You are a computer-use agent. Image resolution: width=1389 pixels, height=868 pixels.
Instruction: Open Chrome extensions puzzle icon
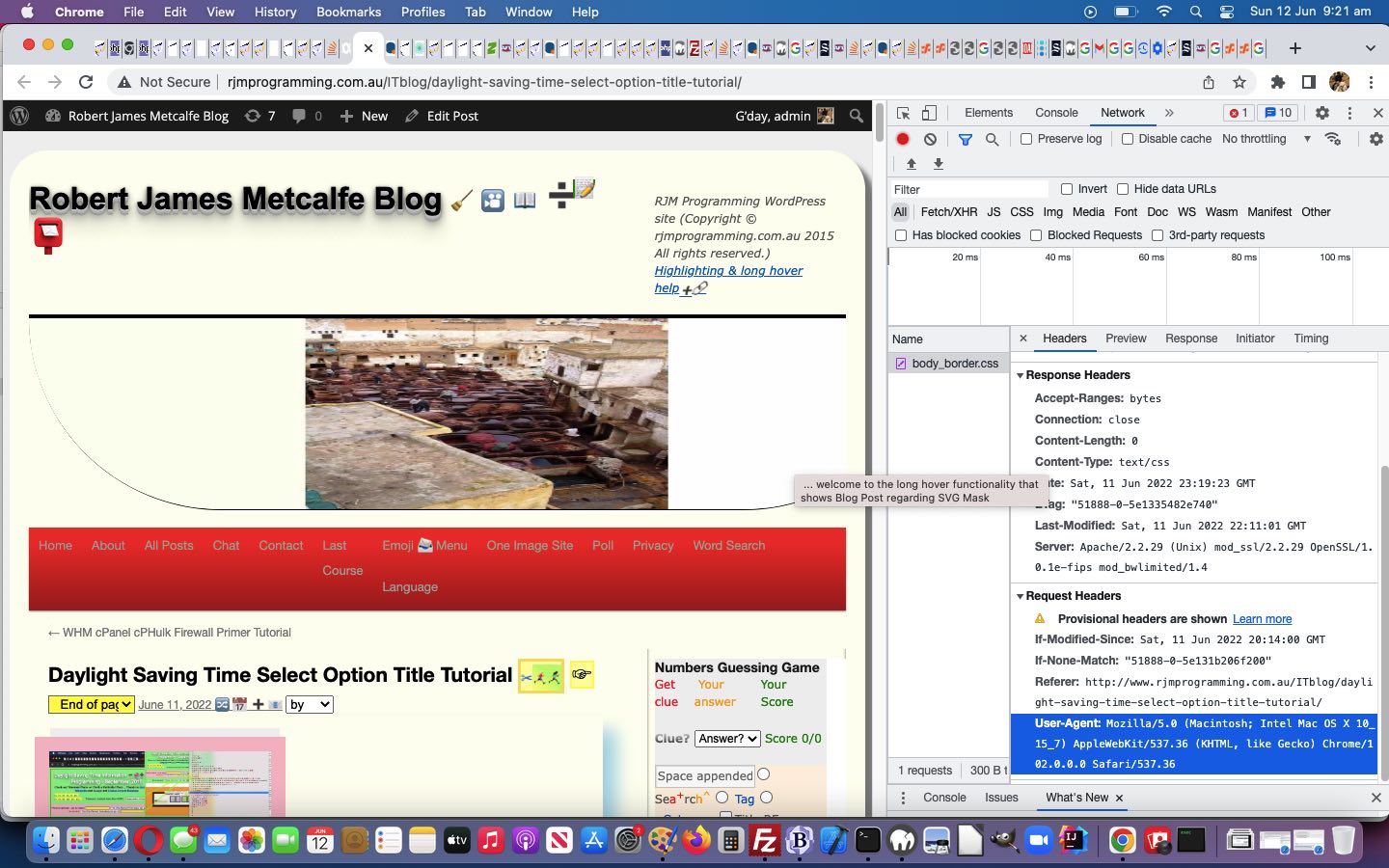(x=1278, y=82)
